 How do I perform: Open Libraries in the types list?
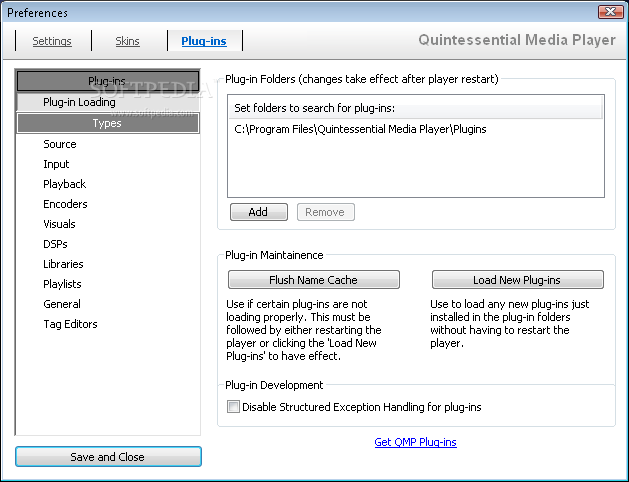tap(63, 264)
